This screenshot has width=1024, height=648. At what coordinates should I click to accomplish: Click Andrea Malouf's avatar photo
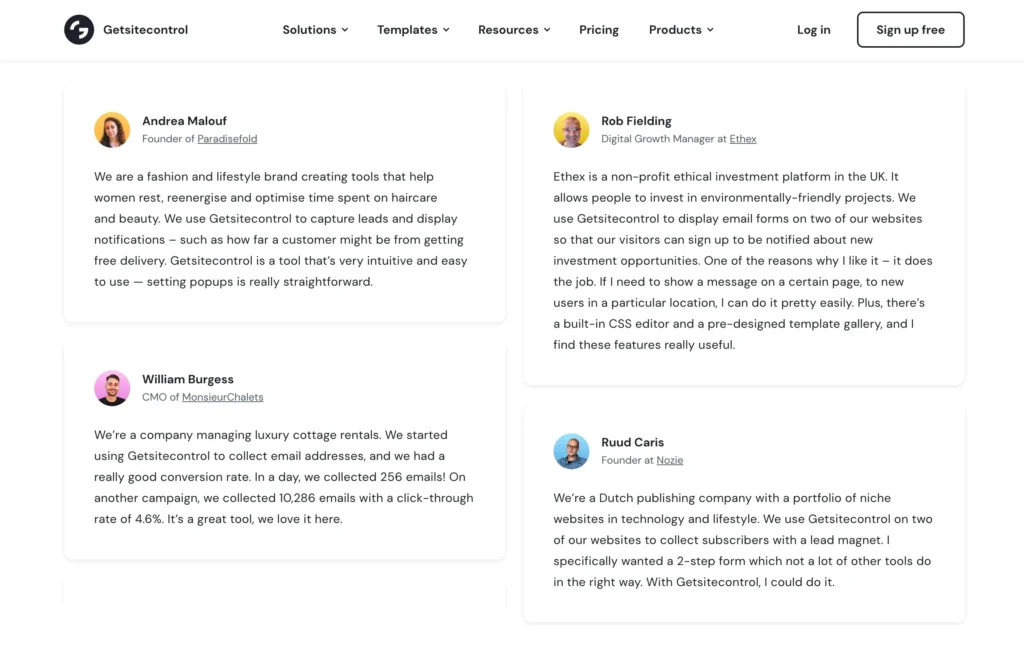pyautogui.click(x=112, y=130)
